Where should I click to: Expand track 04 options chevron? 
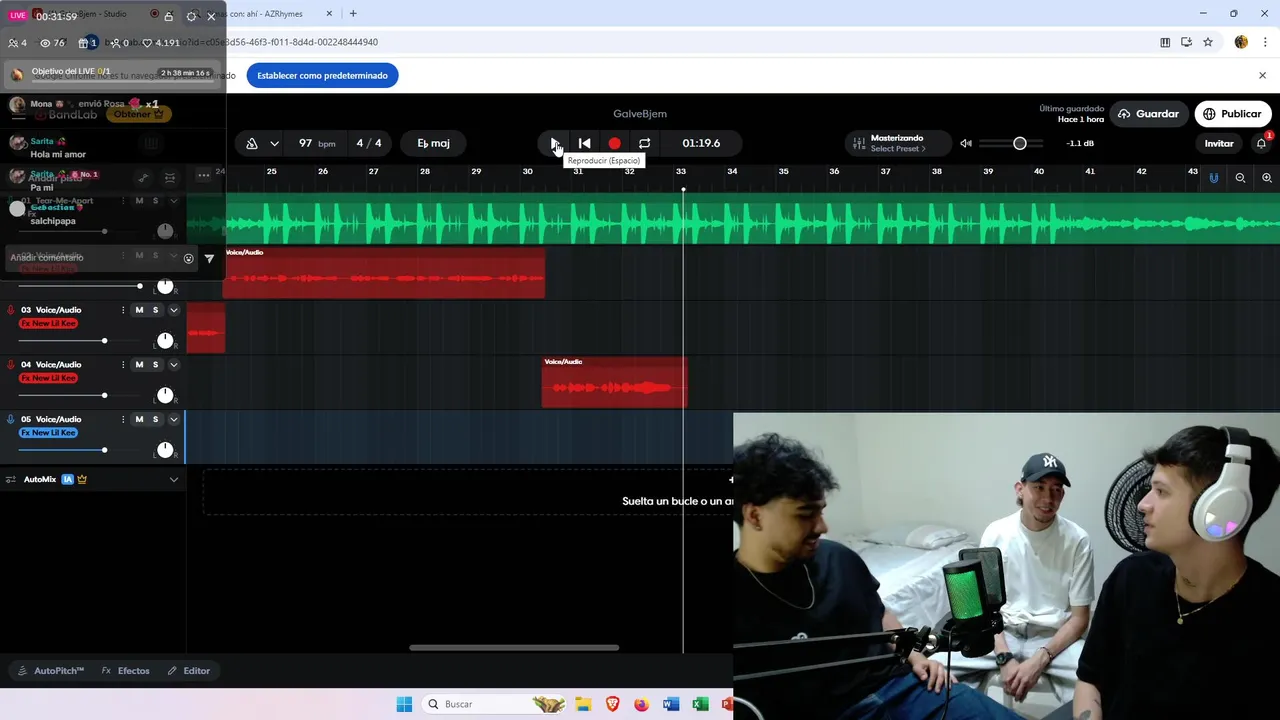[173, 364]
